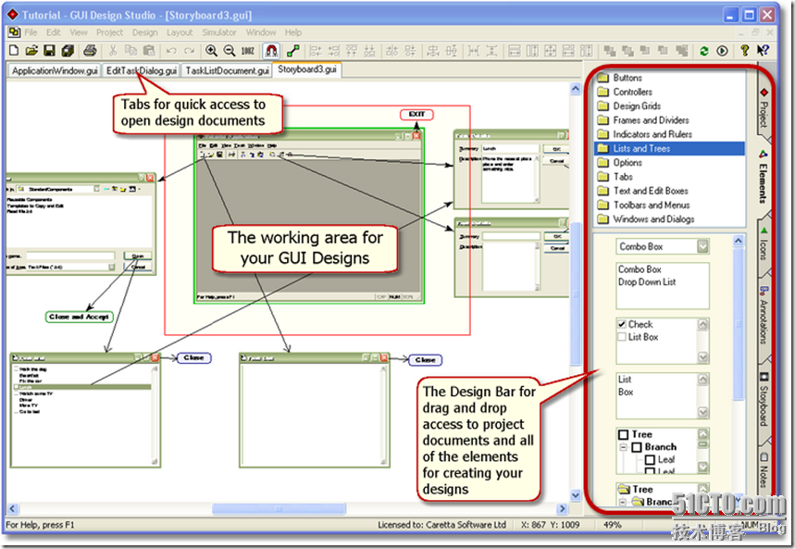
Task: Open the Annotations side tab
Action: 764,316
